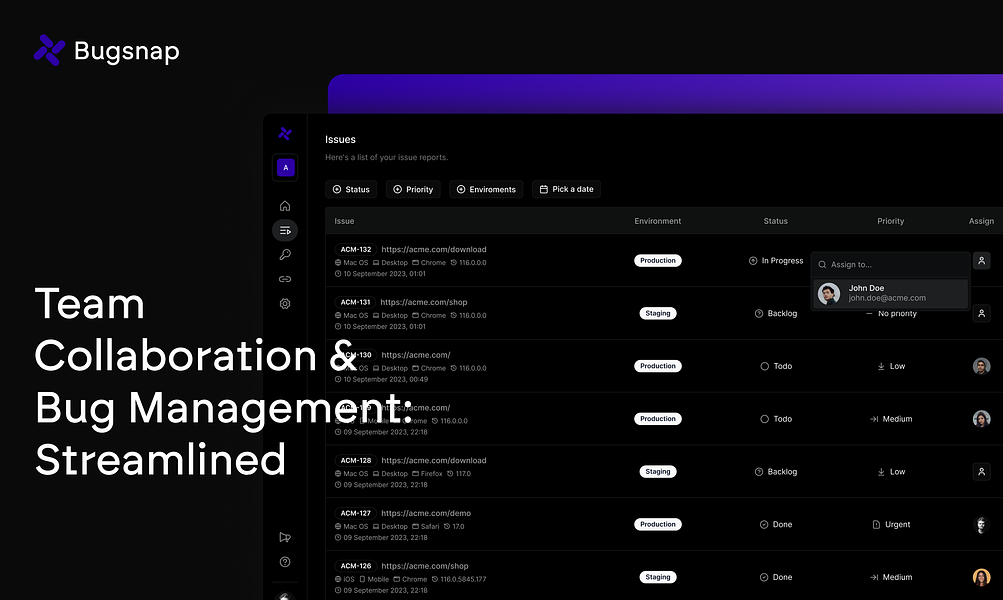Viewport: 1003px width, 600px height.
Task: Open the home icon in the sidebar
Action: (x=285, y=206)
